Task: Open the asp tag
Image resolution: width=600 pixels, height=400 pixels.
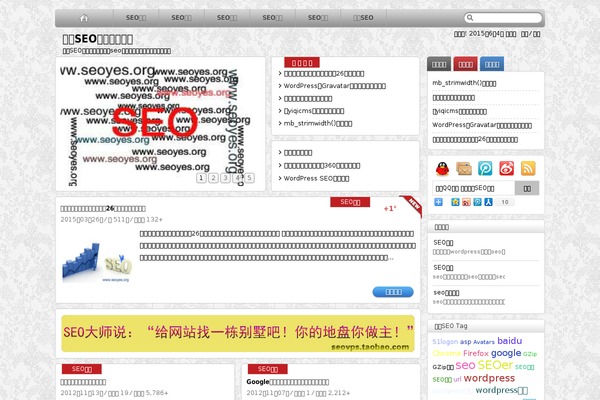Action: coord(465,342)
